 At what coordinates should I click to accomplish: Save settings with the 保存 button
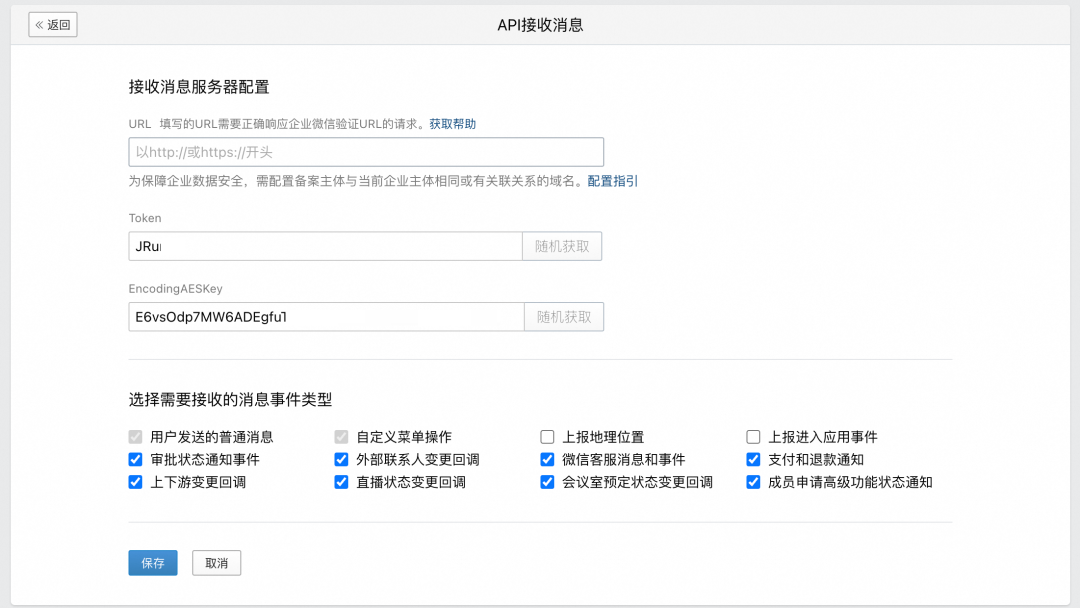(x=153, y=563)
